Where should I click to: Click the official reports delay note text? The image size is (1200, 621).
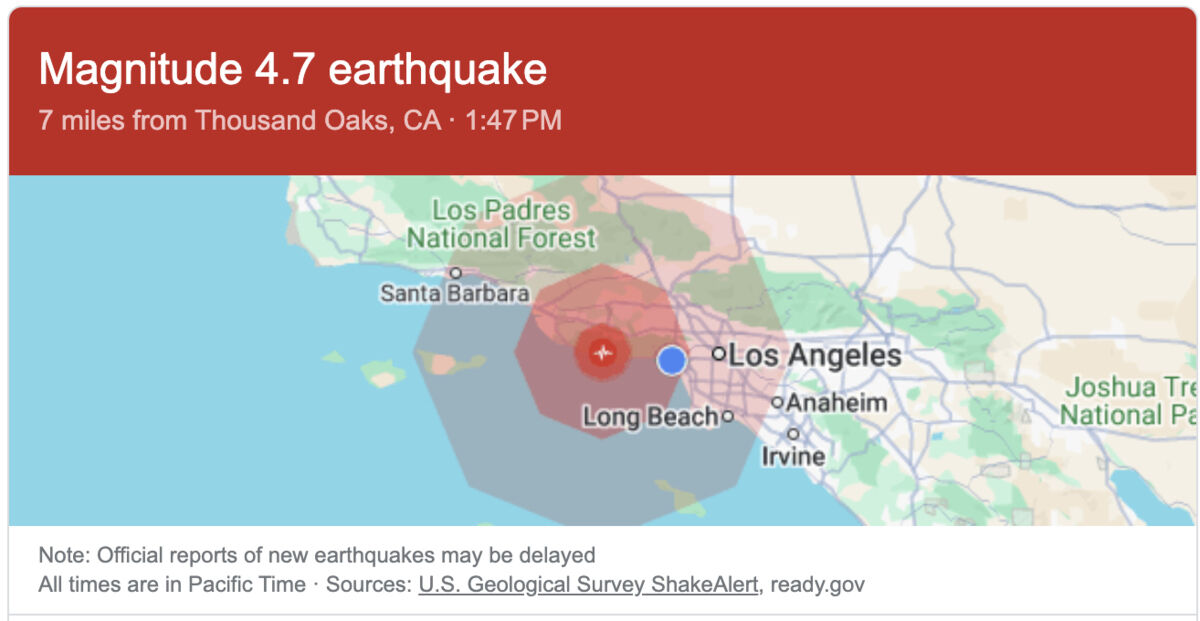tap(317, 555)
